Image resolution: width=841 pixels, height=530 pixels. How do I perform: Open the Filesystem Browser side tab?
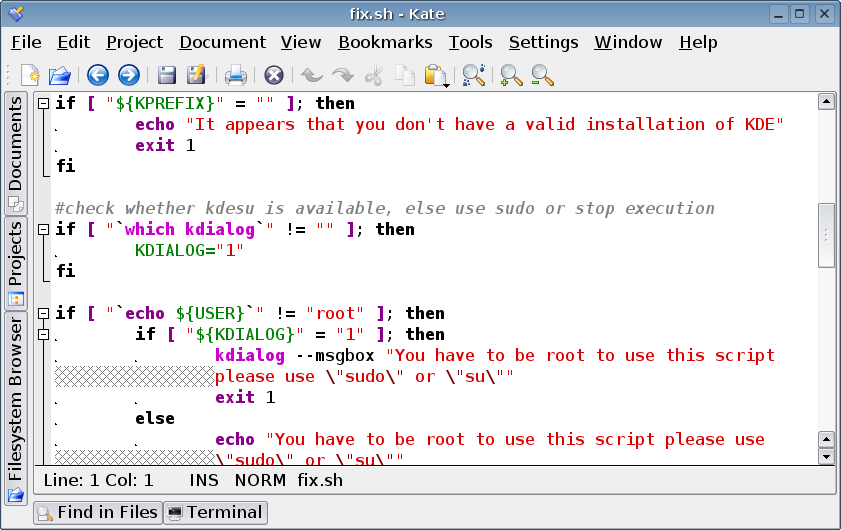click(x=16, y=409)
